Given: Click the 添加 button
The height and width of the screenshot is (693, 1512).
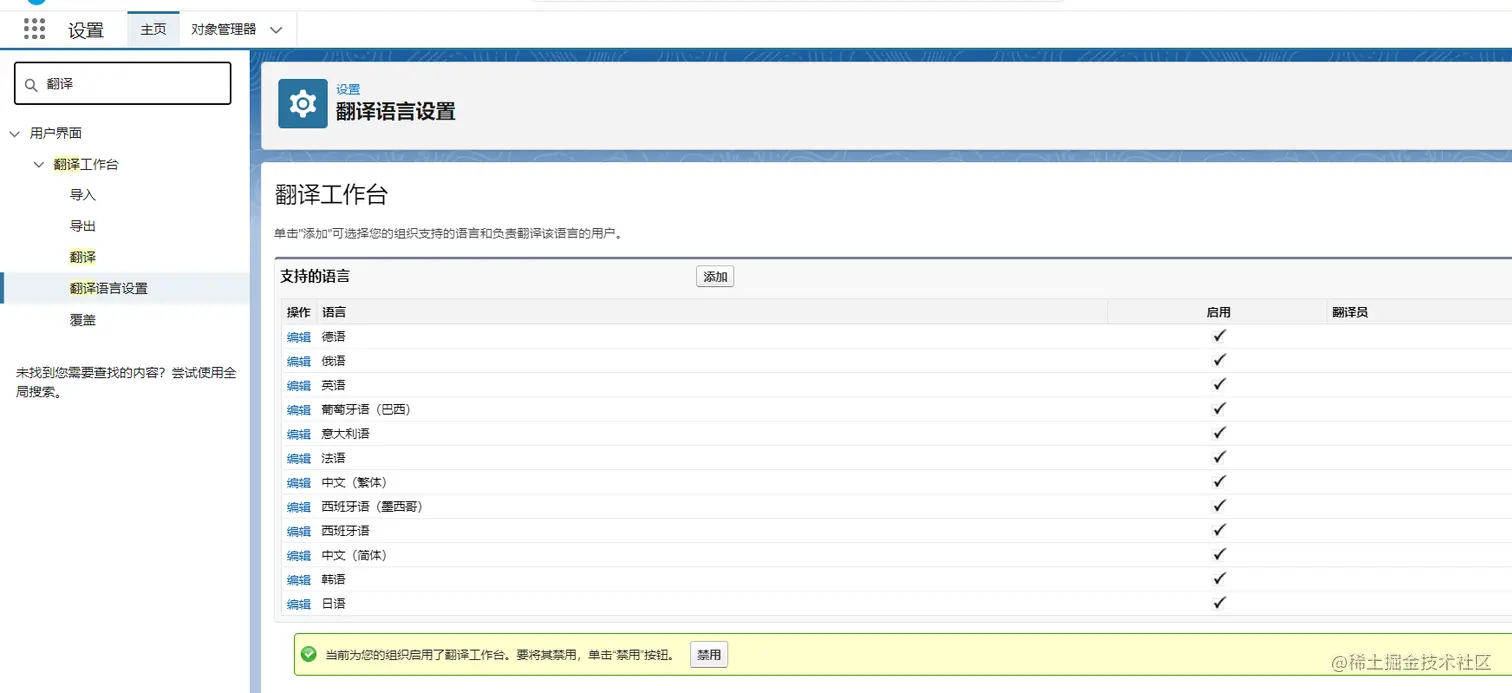Looking at the screenshot, I should pyautogui.click(x=715, y=277).
